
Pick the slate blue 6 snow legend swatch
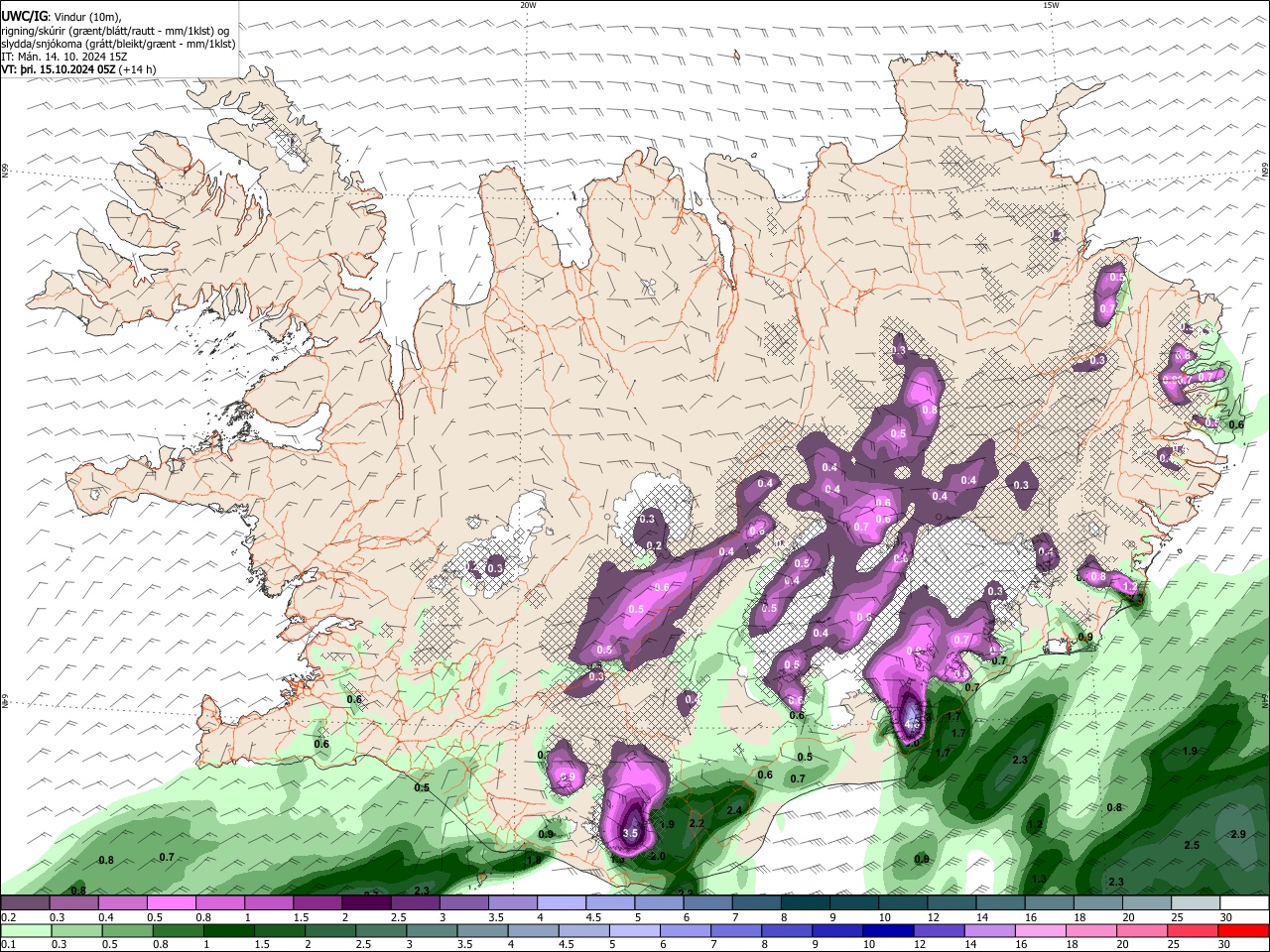click(708, 903)
